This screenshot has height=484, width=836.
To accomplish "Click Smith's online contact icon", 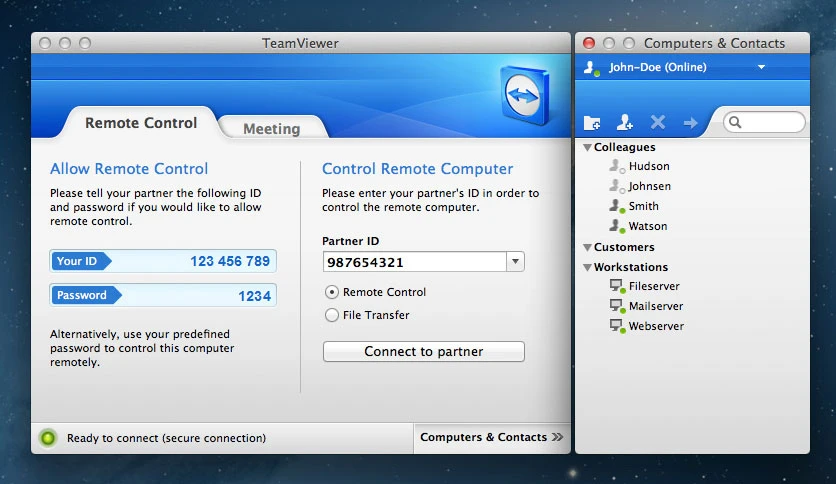I will (x=617, y=206).
